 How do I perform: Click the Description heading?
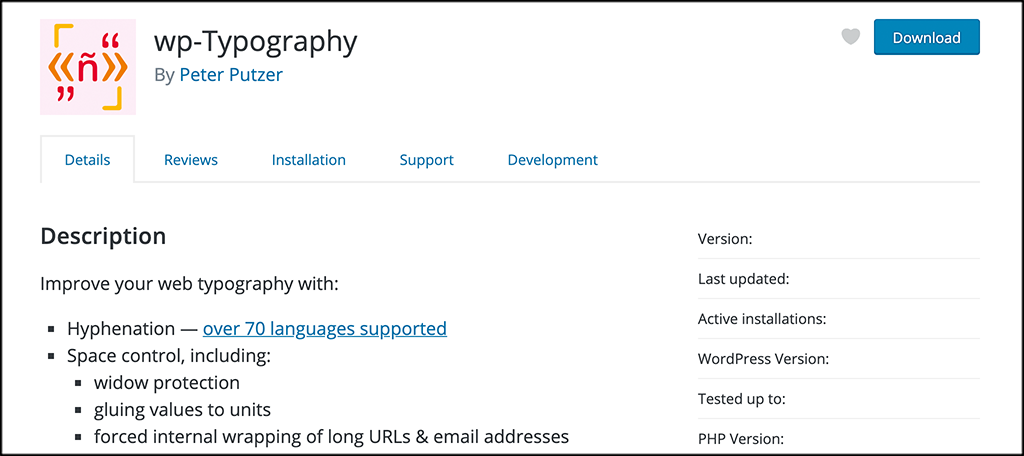(x=103, y=237)
